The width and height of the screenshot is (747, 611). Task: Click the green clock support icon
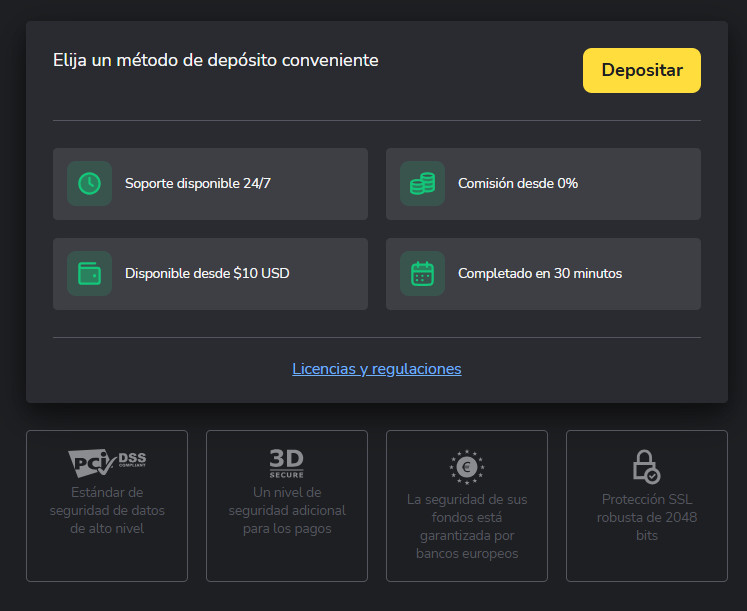click(x=89, y=183)
